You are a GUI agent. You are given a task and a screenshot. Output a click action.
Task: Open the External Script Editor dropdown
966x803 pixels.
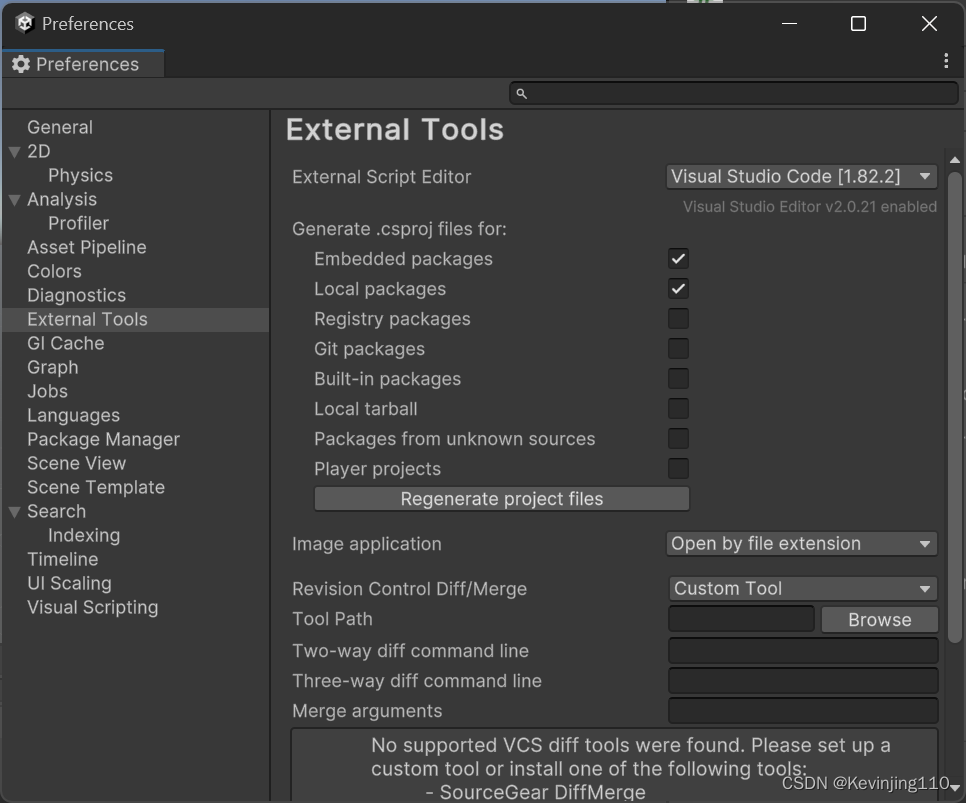click(800, 176)
